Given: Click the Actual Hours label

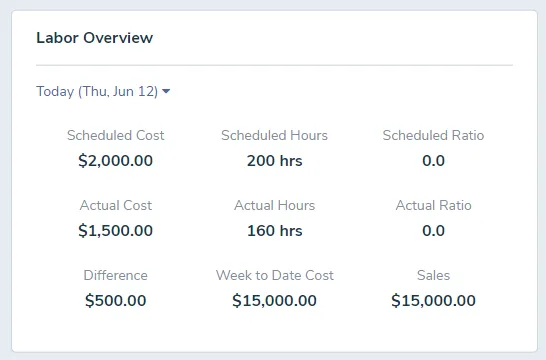Looking at the screenshot, I should pos(274,205).
